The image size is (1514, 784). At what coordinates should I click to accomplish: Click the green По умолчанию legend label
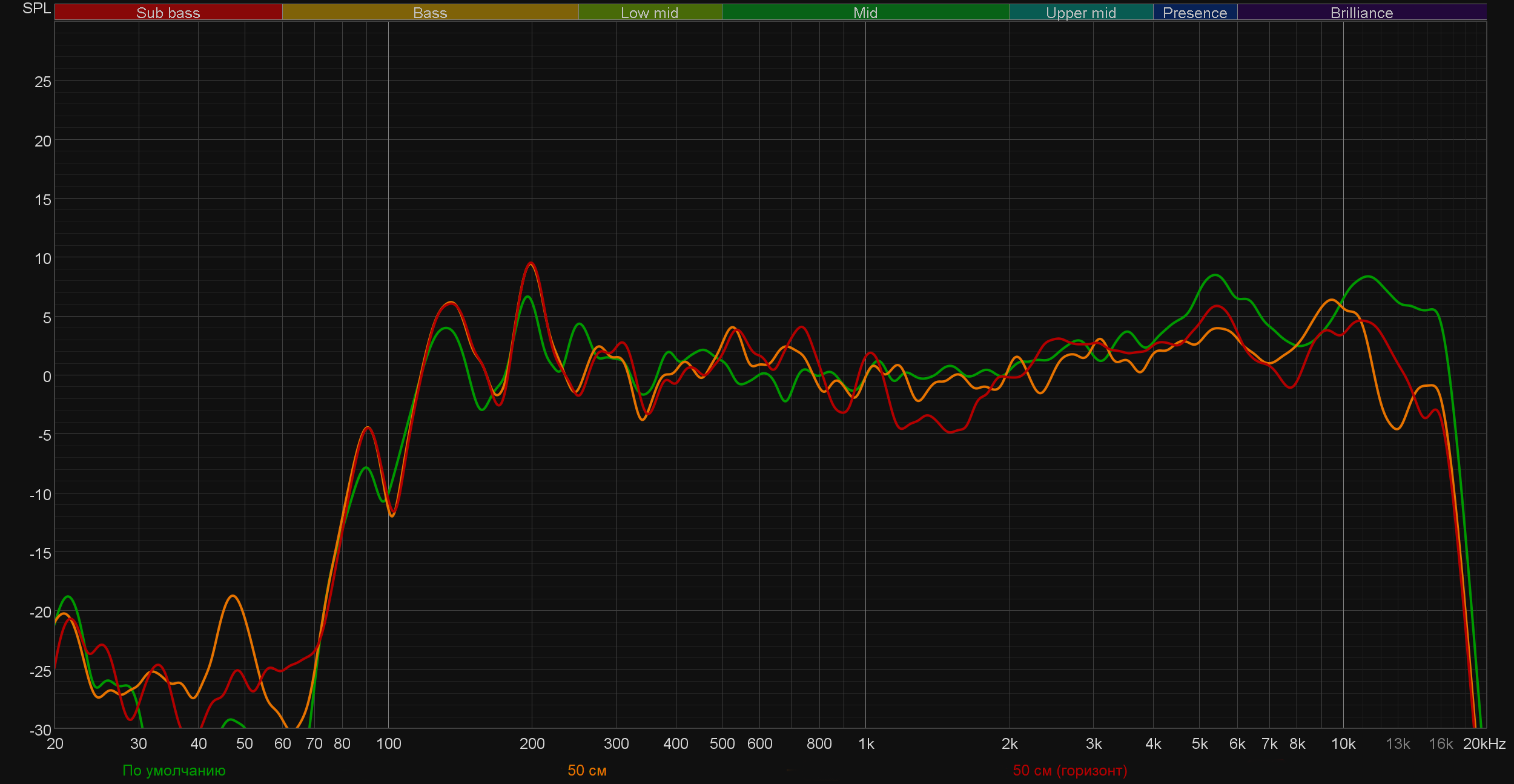pyautogui.click(x=174, y=770)
